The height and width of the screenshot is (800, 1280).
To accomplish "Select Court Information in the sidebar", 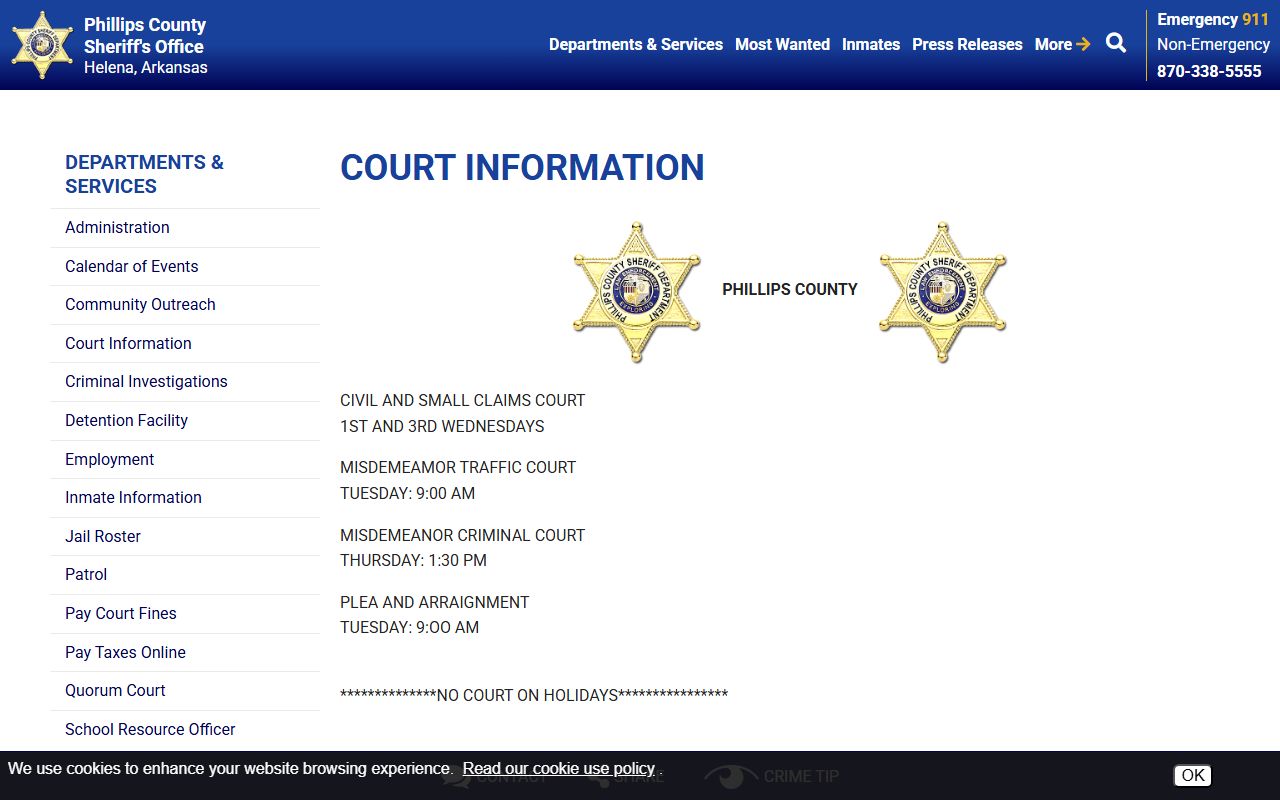I will (x=185, y=344).
